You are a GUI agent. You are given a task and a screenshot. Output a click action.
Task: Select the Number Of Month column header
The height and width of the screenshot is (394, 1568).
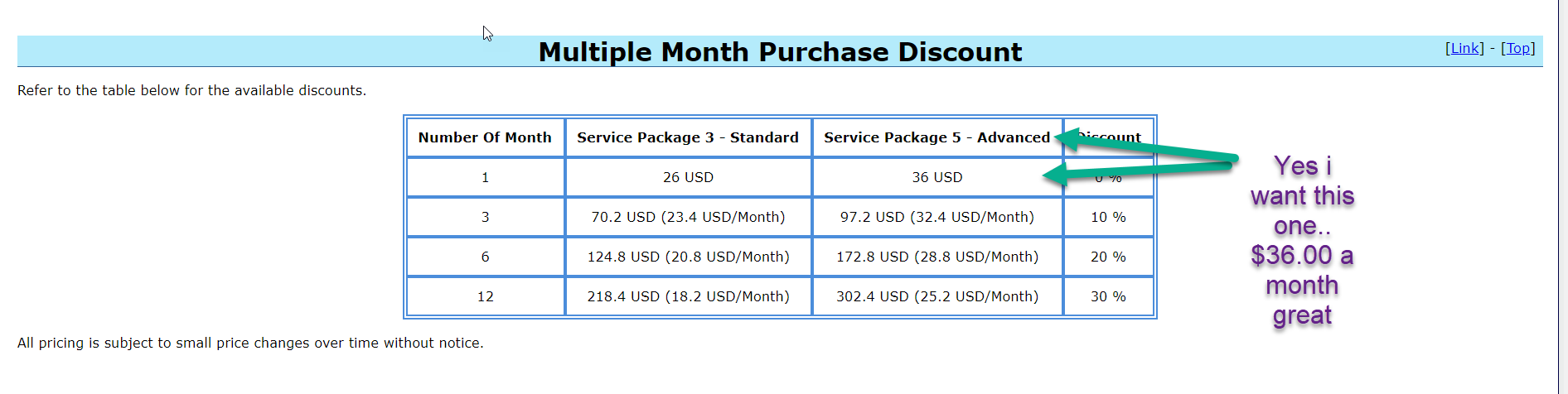tap(485, 137)
